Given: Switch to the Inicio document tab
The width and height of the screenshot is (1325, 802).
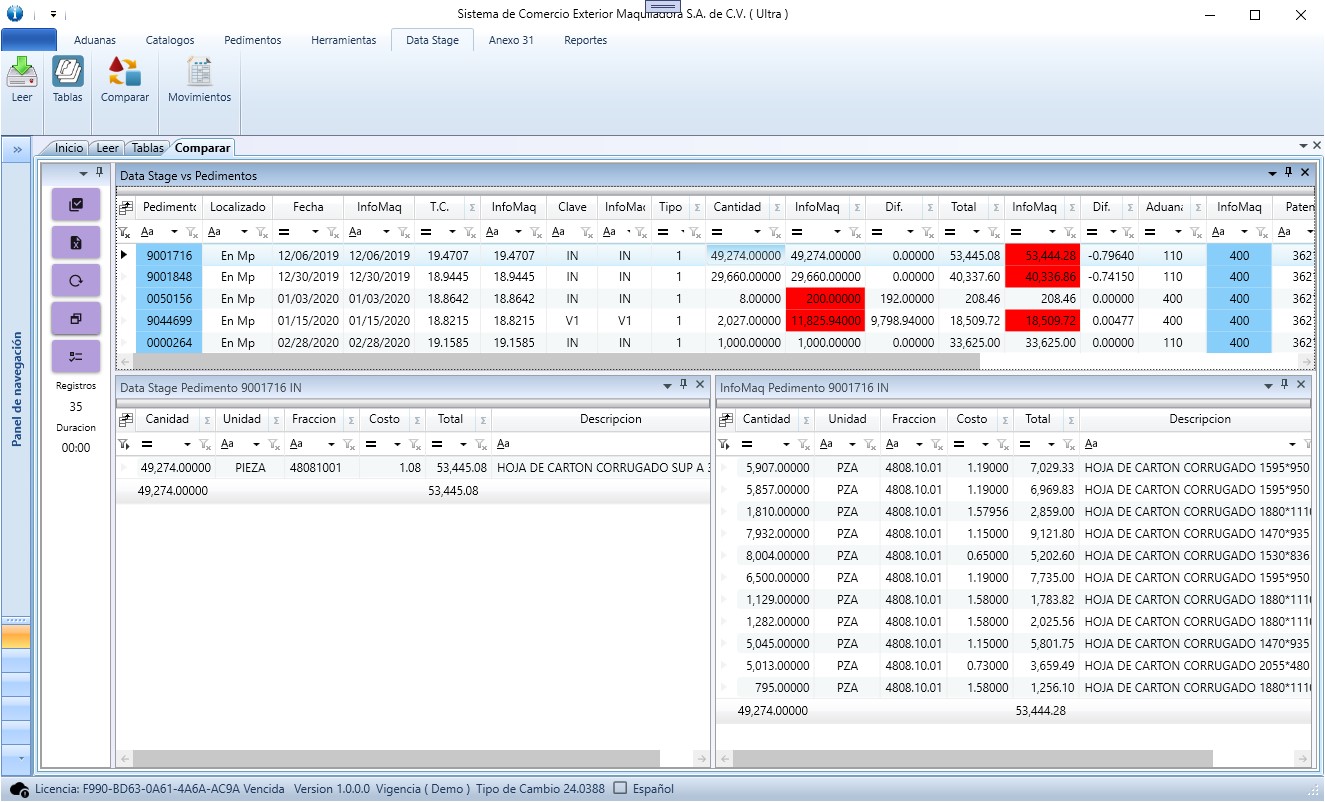Looking at the screenshot, I should pyautogui.click(x=68, y=148).
